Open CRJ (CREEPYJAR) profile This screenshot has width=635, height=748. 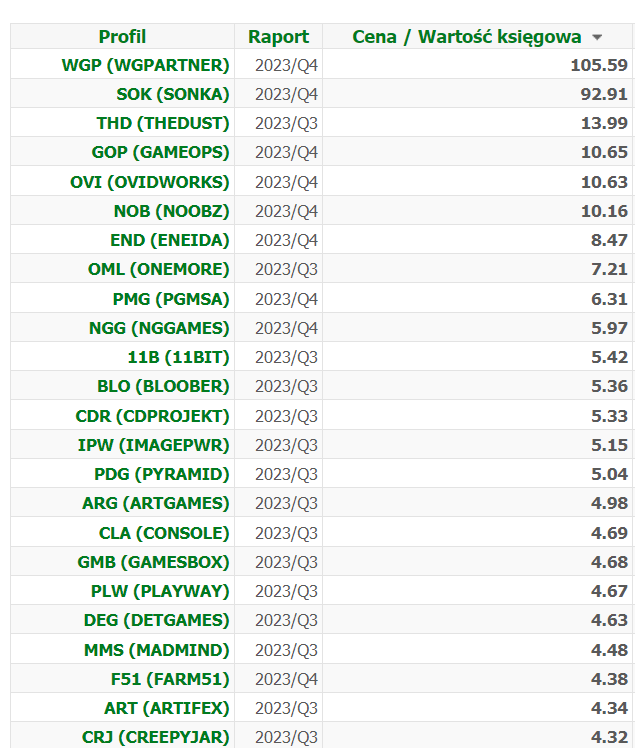pos(155,737)
